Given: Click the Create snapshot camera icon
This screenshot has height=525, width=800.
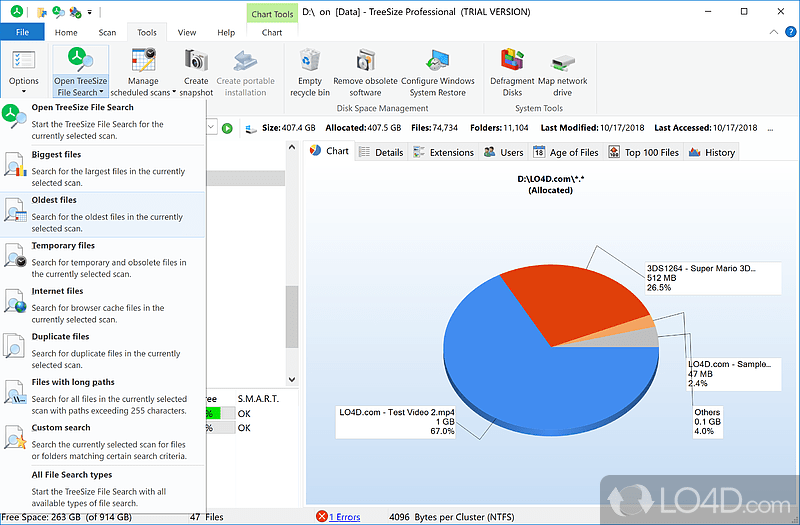Looking at the screenshot, I should 196,60.
